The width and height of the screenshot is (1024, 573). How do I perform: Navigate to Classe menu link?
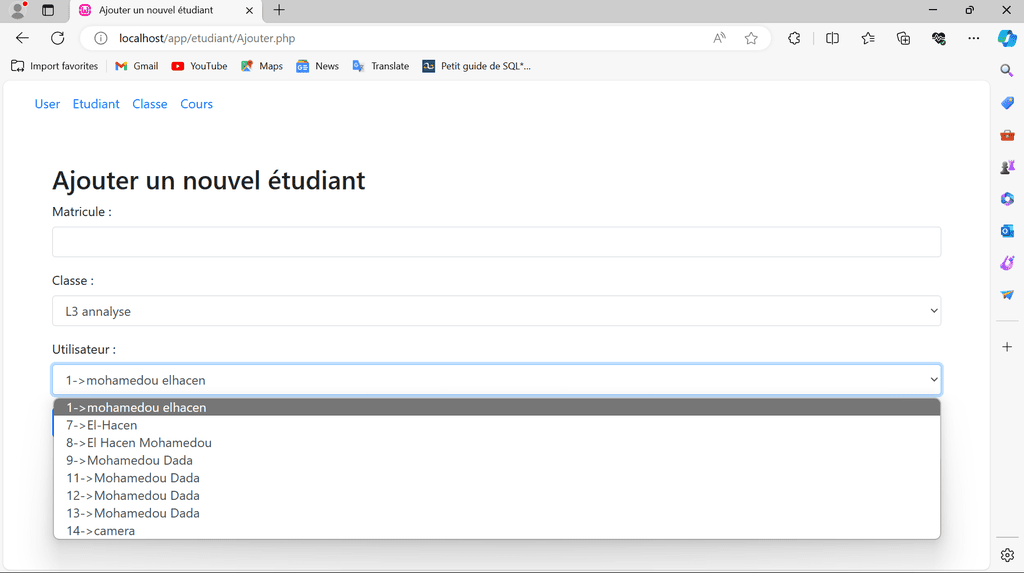point(150,104)
